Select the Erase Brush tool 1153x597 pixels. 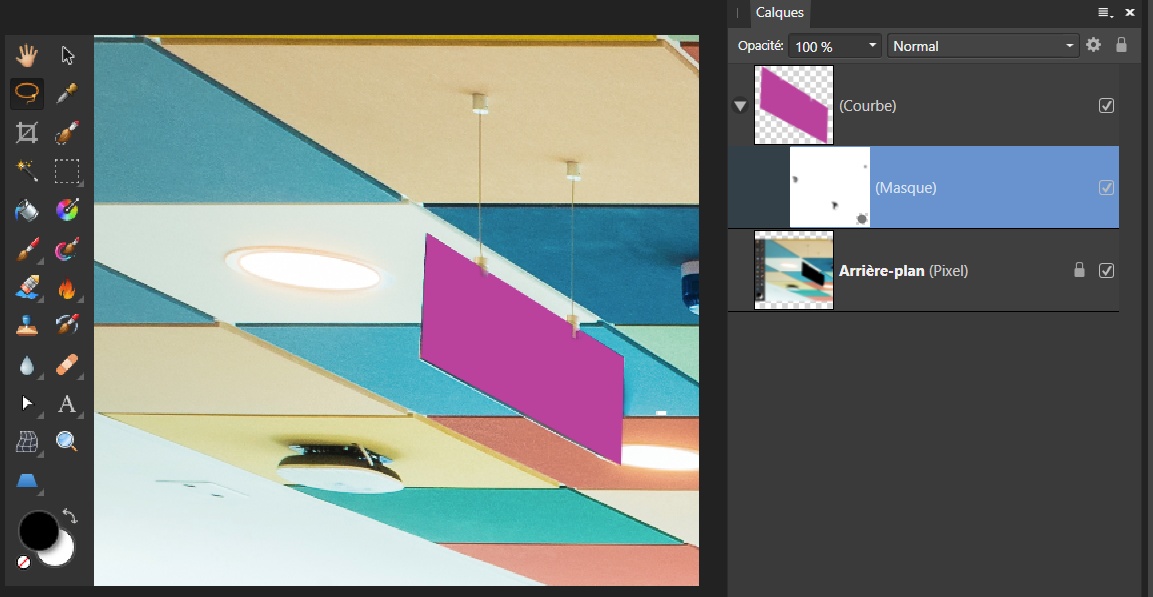tap(27, 287)
